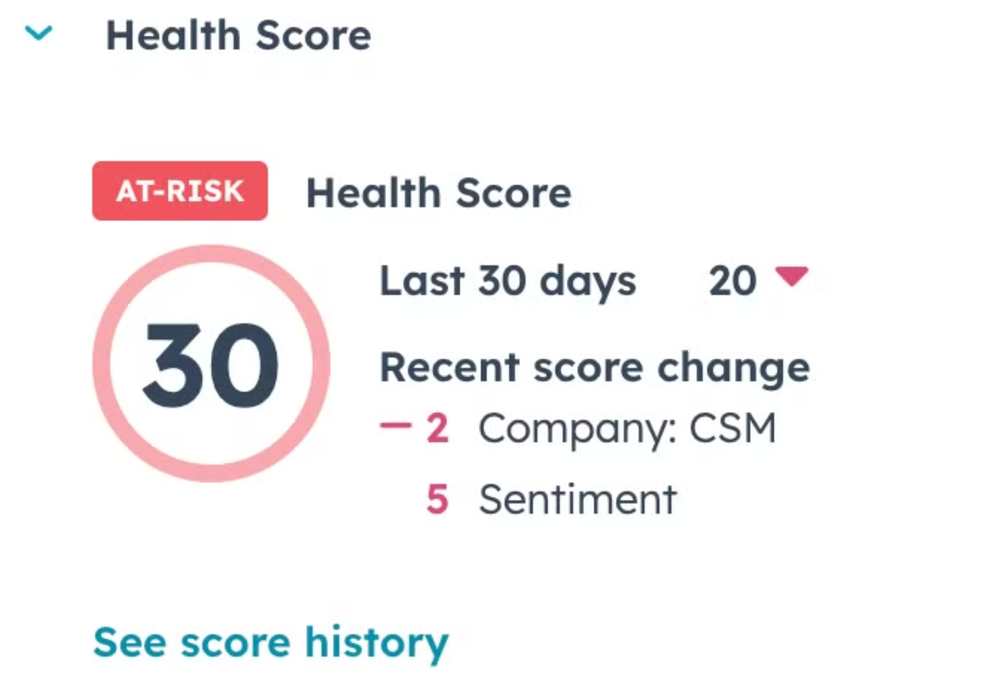Click the 20 value next to Last 30 days
Image resolution: width=1000 pixels, height=676 pixels.
click(732, 281)
